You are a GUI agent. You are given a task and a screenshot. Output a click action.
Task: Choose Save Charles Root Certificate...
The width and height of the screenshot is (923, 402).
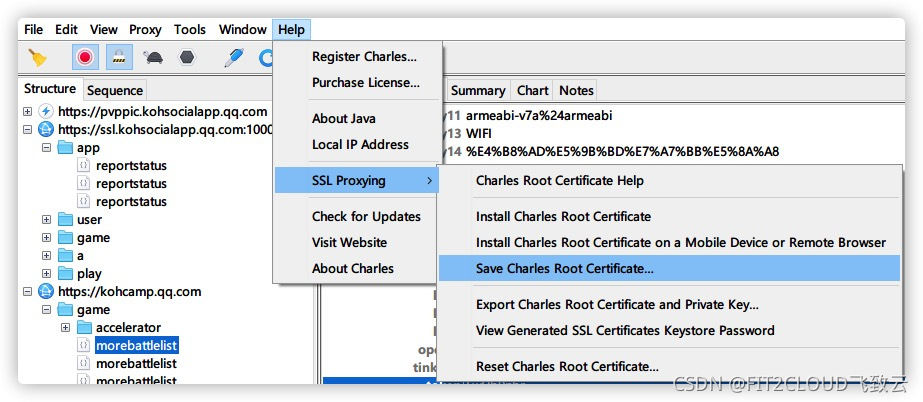click(670, 268)
